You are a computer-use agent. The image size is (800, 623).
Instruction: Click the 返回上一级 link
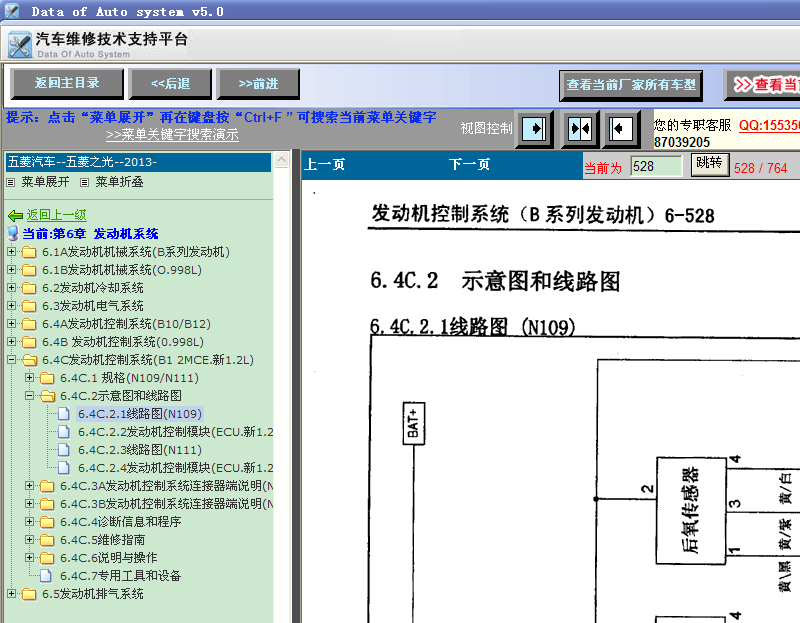tap(57, 215)
